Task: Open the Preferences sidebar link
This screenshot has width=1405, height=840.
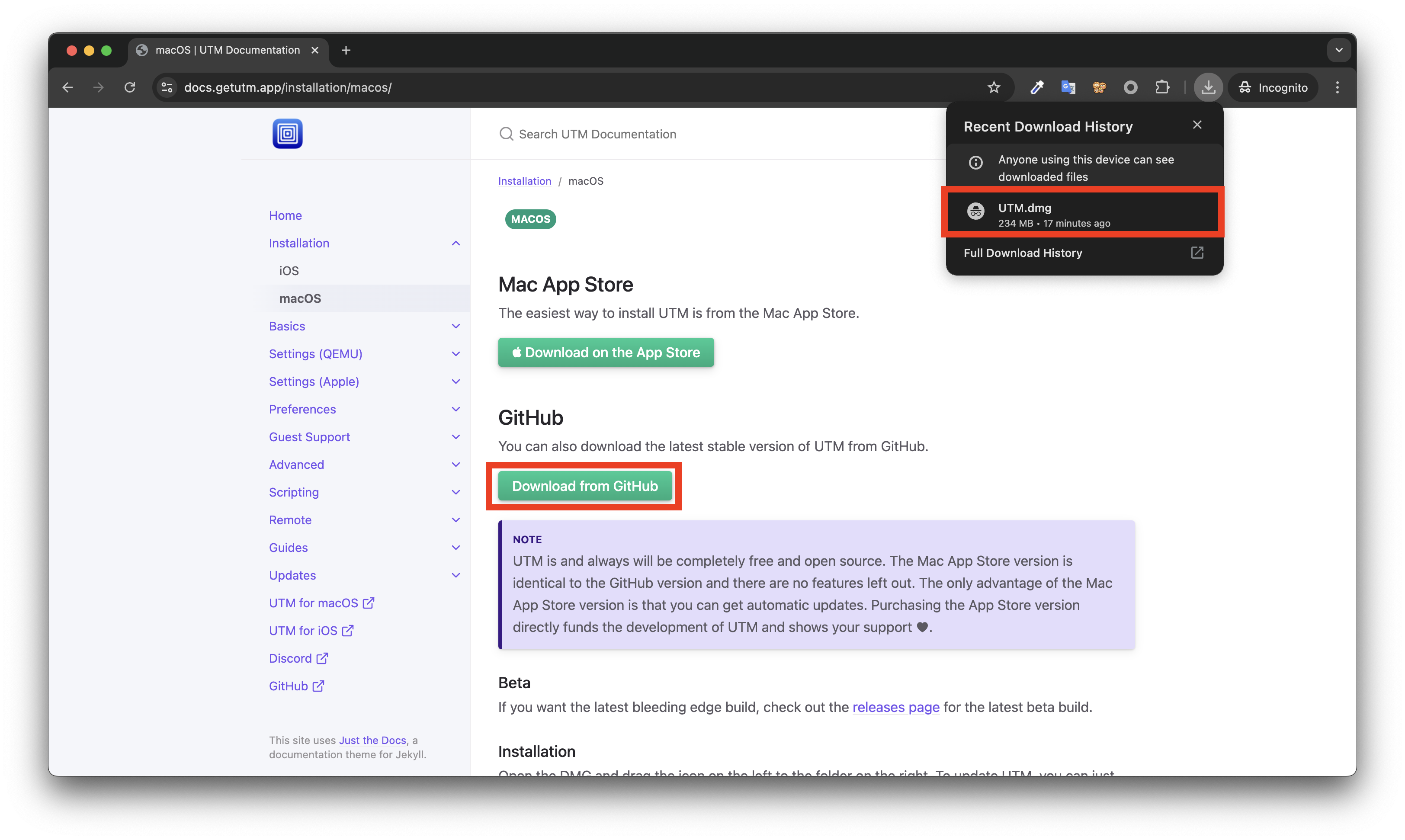Action: (302, 409)
